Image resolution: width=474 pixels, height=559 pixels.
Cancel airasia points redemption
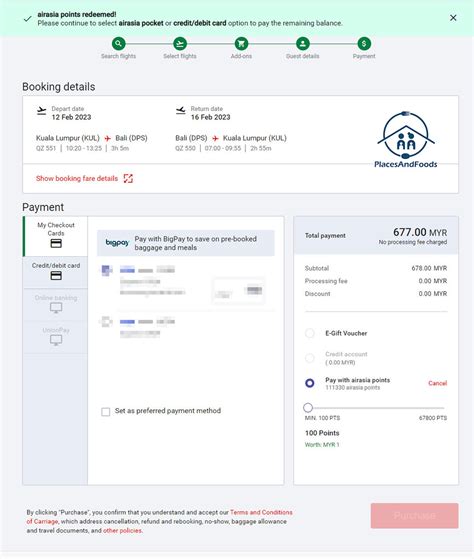tap(437, 383)
